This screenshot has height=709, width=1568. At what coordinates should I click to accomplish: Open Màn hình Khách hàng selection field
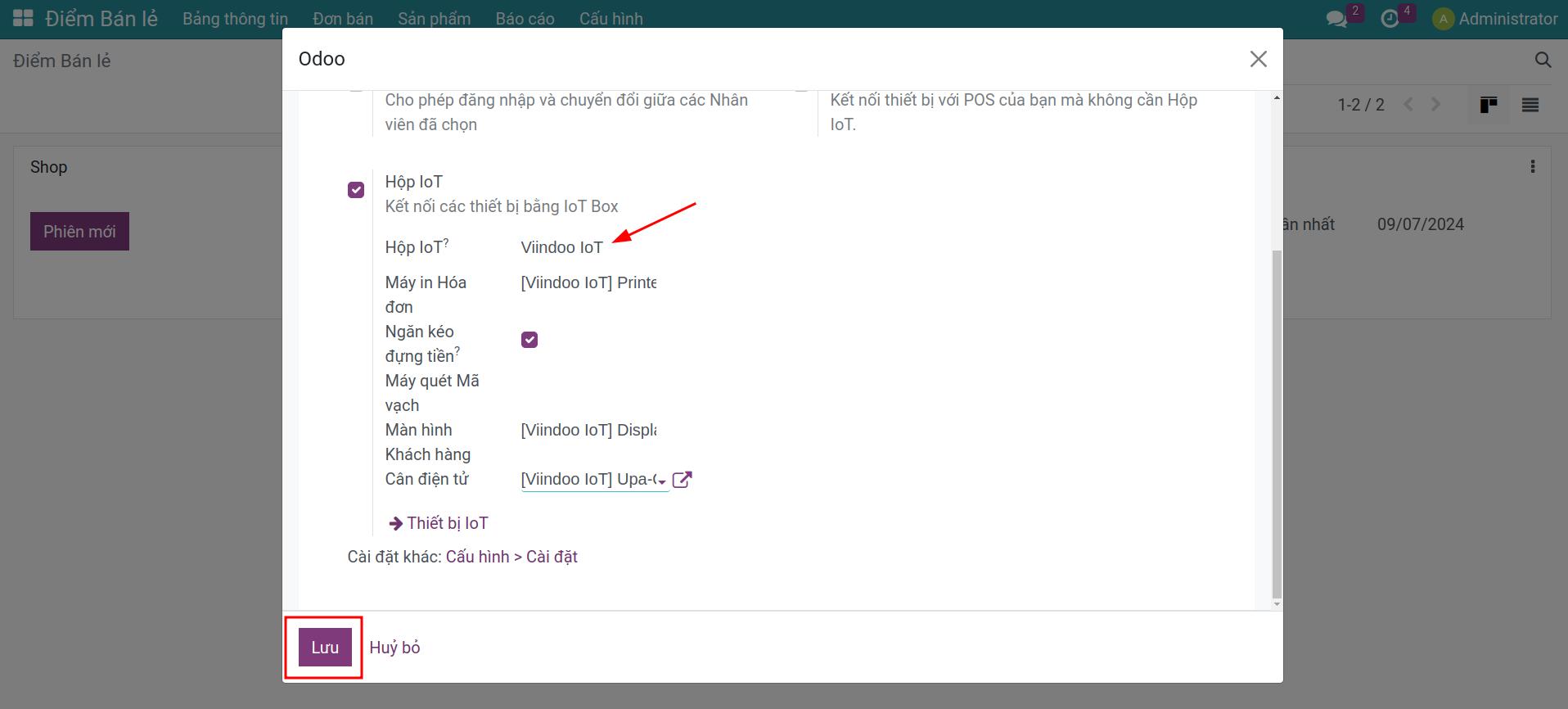[x=588, y=431]
